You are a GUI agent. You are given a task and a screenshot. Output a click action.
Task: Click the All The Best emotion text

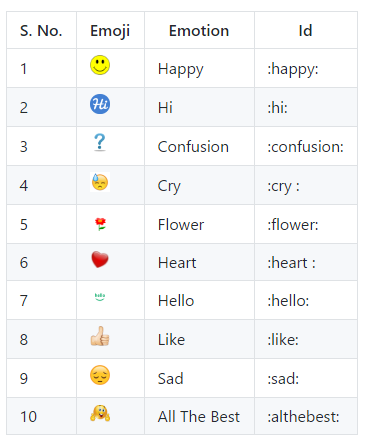199,417
